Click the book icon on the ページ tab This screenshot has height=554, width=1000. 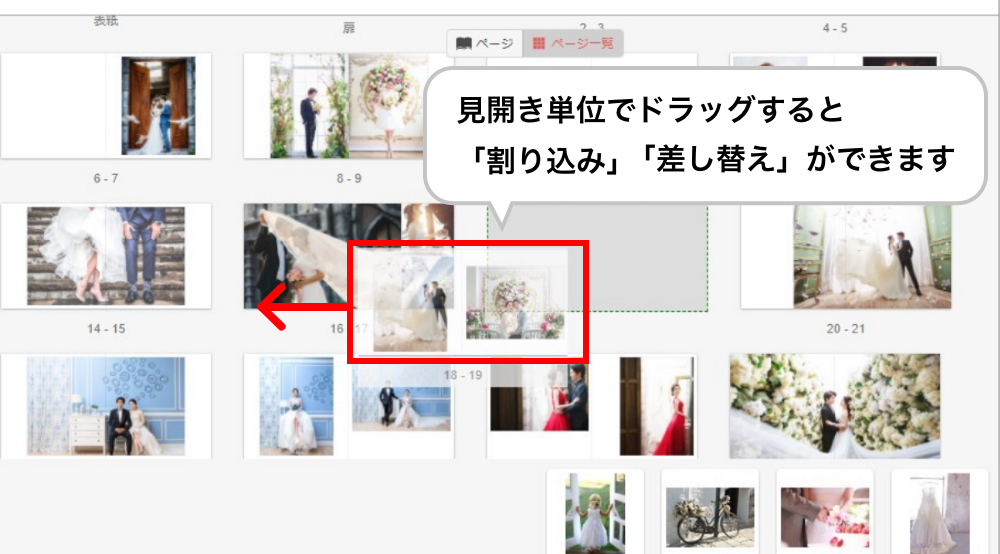coord(464,43)
